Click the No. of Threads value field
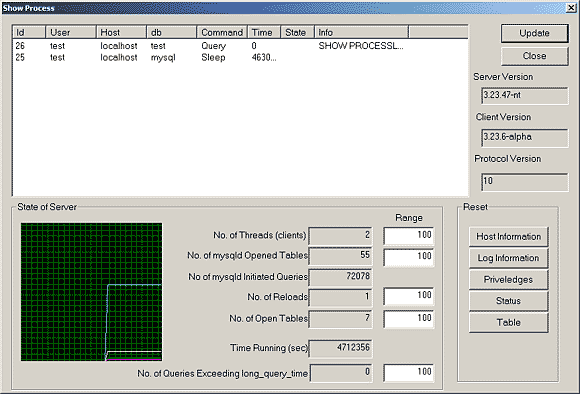580x394 pixels. coord(340,236)
